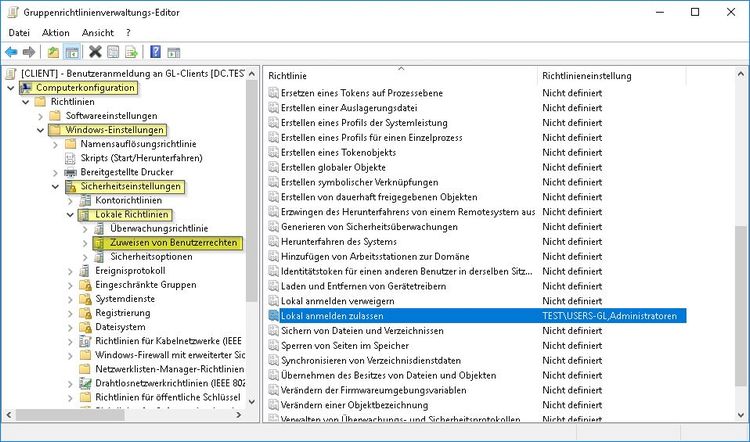Image resolution: width=750 pixels, height=442 pixels.
Task: Select Laden und Entfernen von Gerätetreibern
Action: click(363, 286)
